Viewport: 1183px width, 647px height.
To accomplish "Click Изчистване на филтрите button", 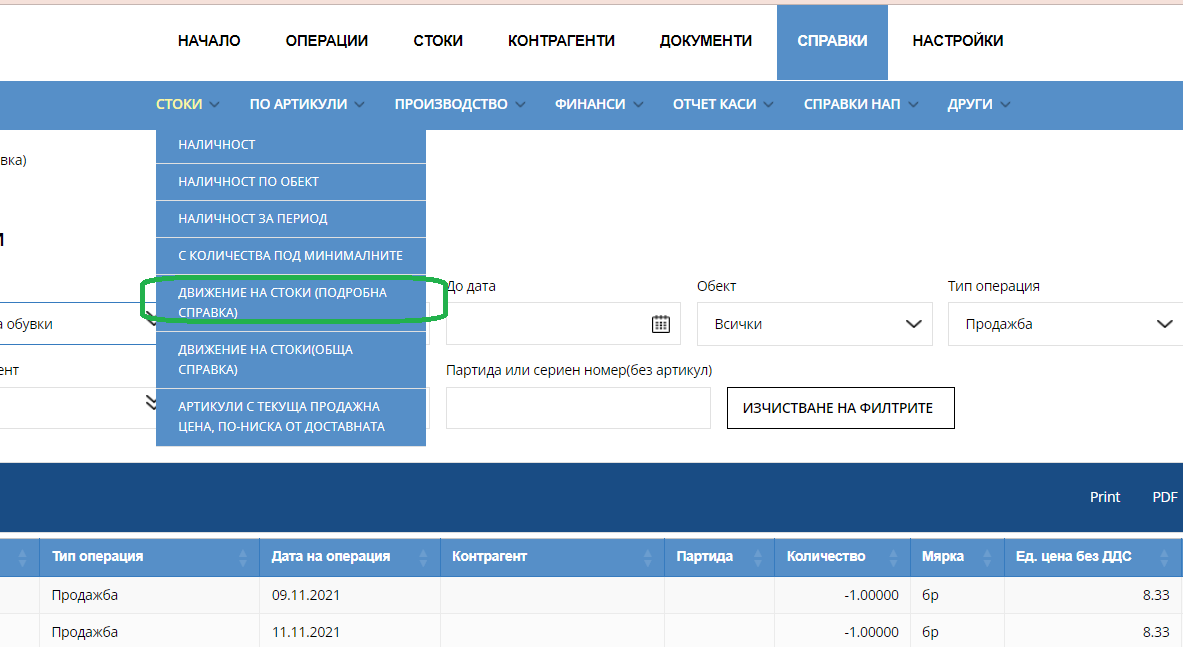I will 840,408.
